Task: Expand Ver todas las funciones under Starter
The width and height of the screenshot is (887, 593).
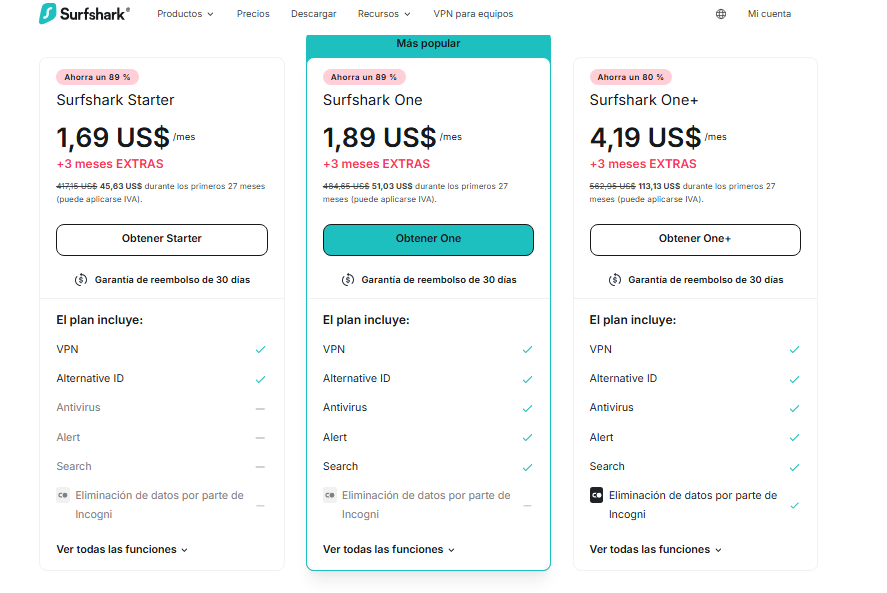Action: pos(122,549)
